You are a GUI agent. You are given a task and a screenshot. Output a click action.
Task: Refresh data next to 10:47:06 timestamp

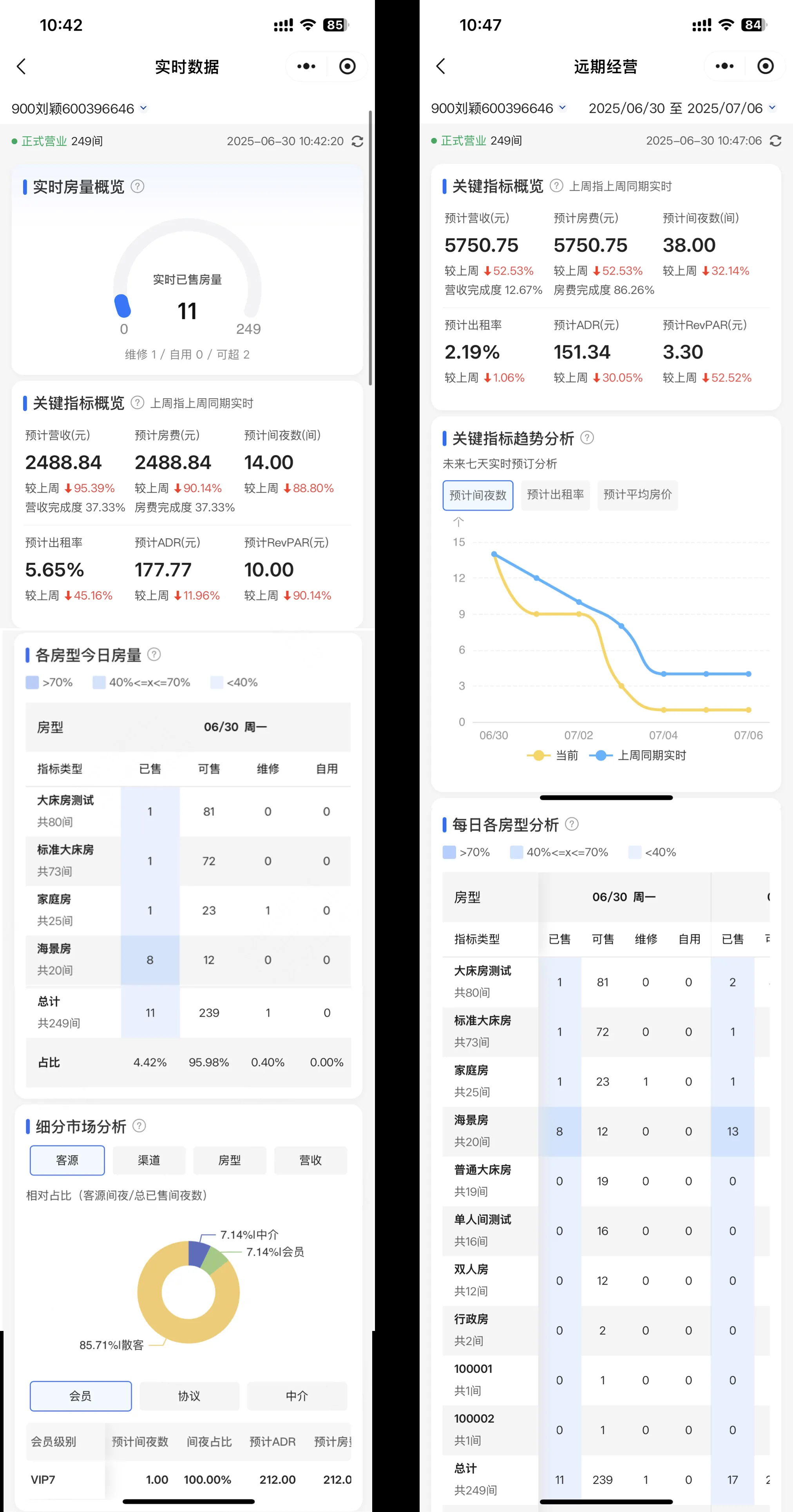(x=775, y=141)
